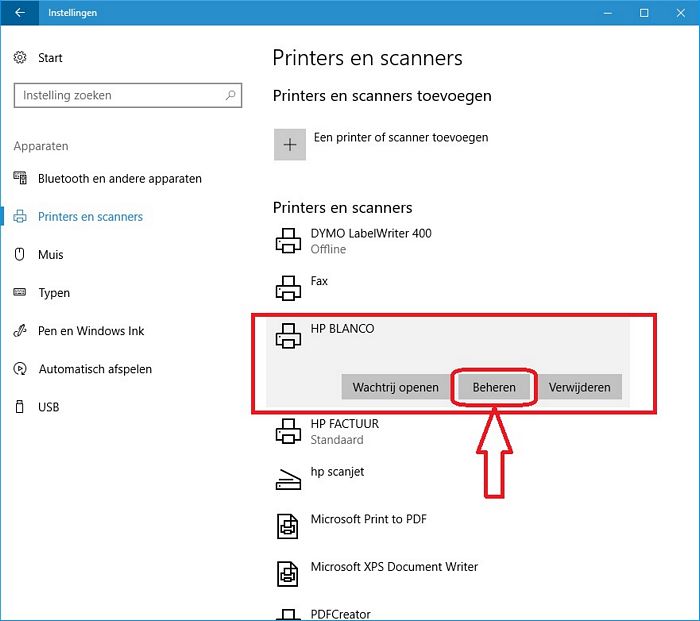Click the Fax printer icon

(x=288, y=288)
